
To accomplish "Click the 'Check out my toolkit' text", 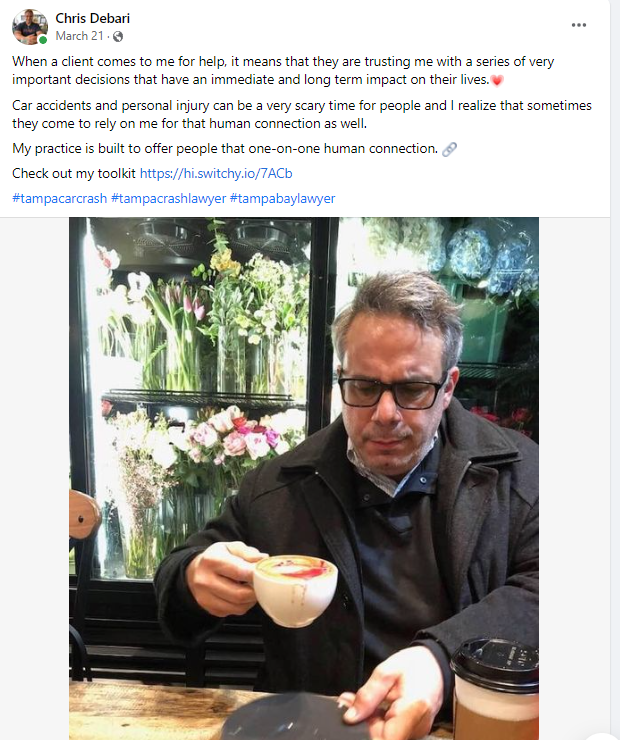I will pyautogui.click(x=74, y=174).
